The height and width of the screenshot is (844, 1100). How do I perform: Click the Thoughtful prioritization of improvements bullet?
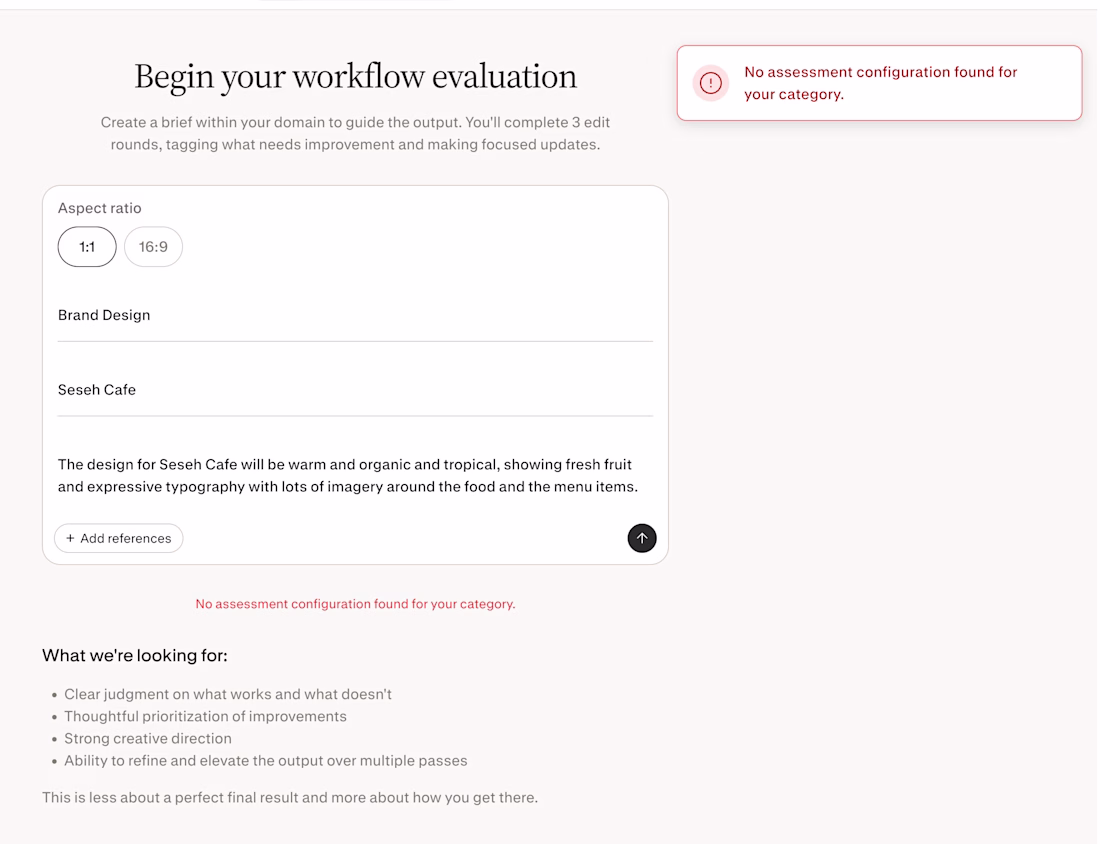[x=205, y=716]
